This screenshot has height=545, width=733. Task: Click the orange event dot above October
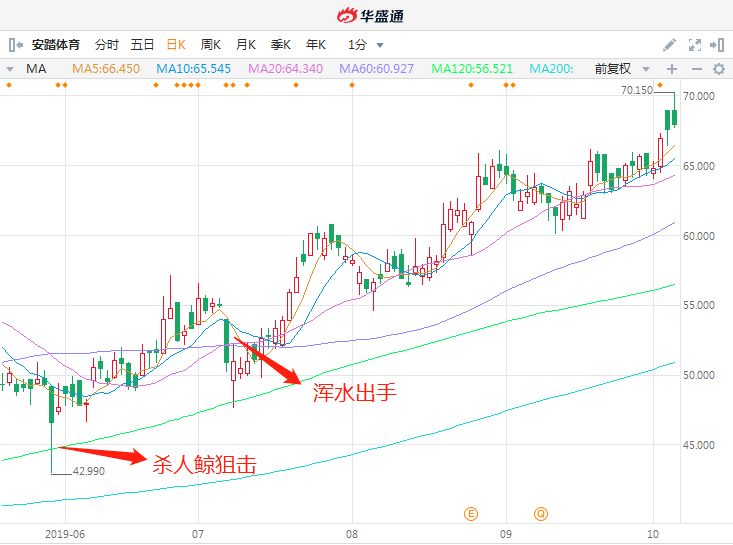point(660,85)
